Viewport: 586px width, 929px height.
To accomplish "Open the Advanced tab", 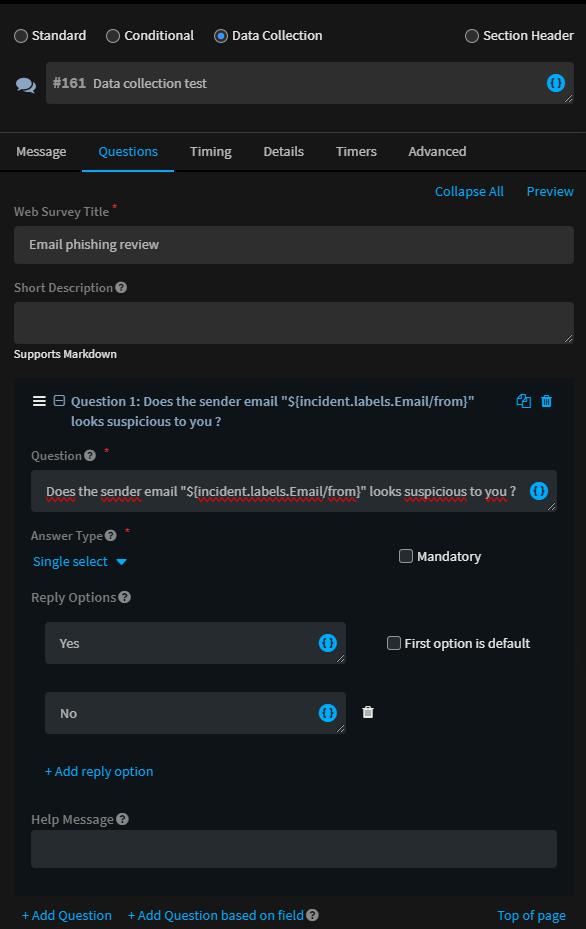I will (437, 152).
